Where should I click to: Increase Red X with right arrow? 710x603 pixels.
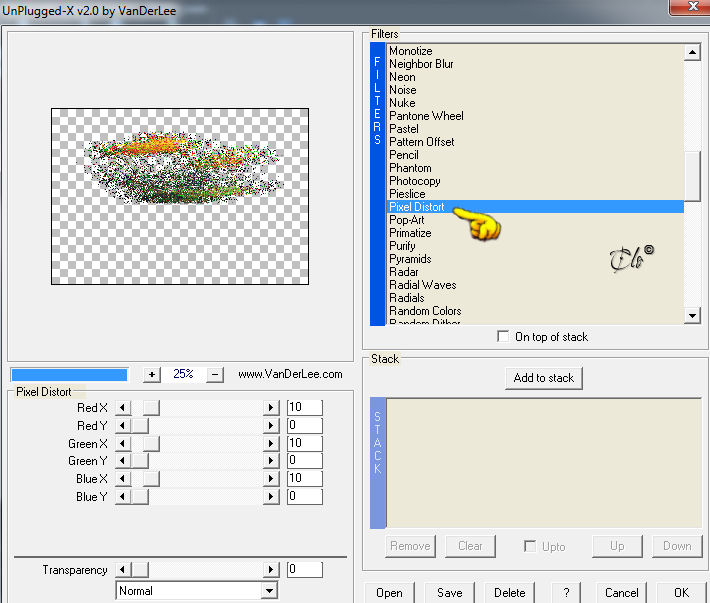271,407
